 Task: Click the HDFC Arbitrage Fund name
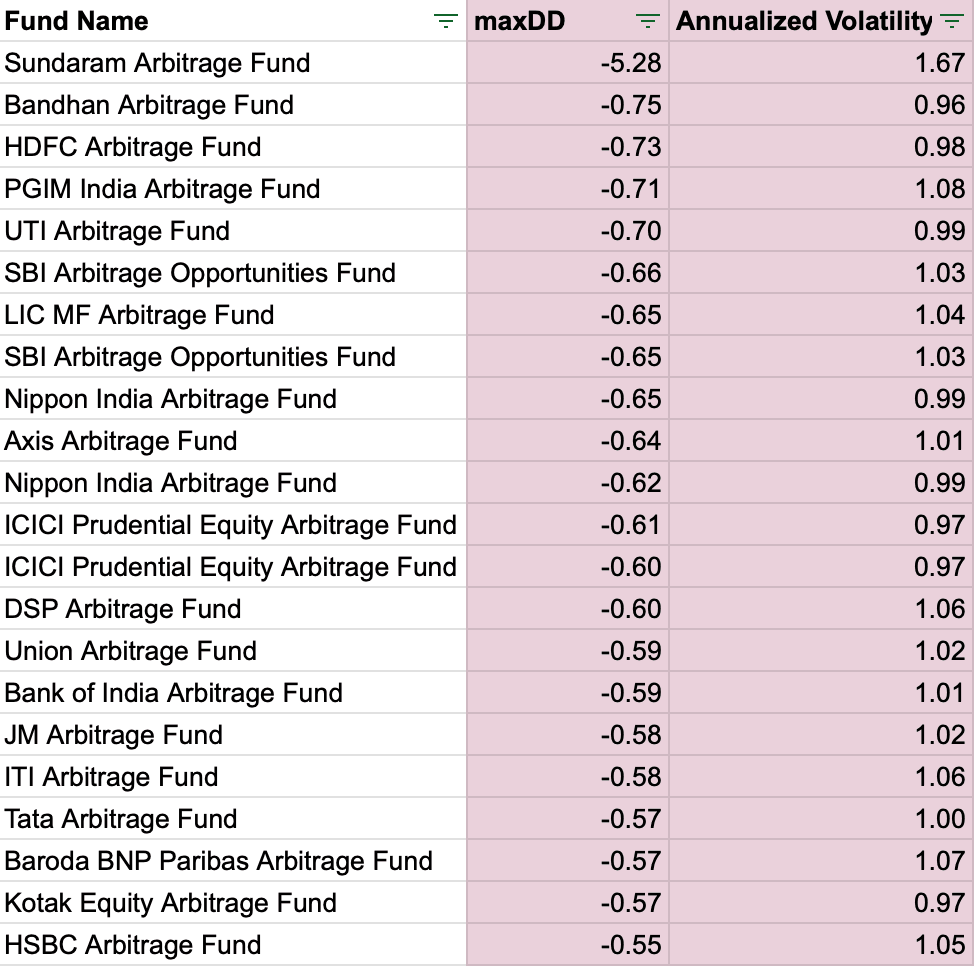(x=133, y=147)
